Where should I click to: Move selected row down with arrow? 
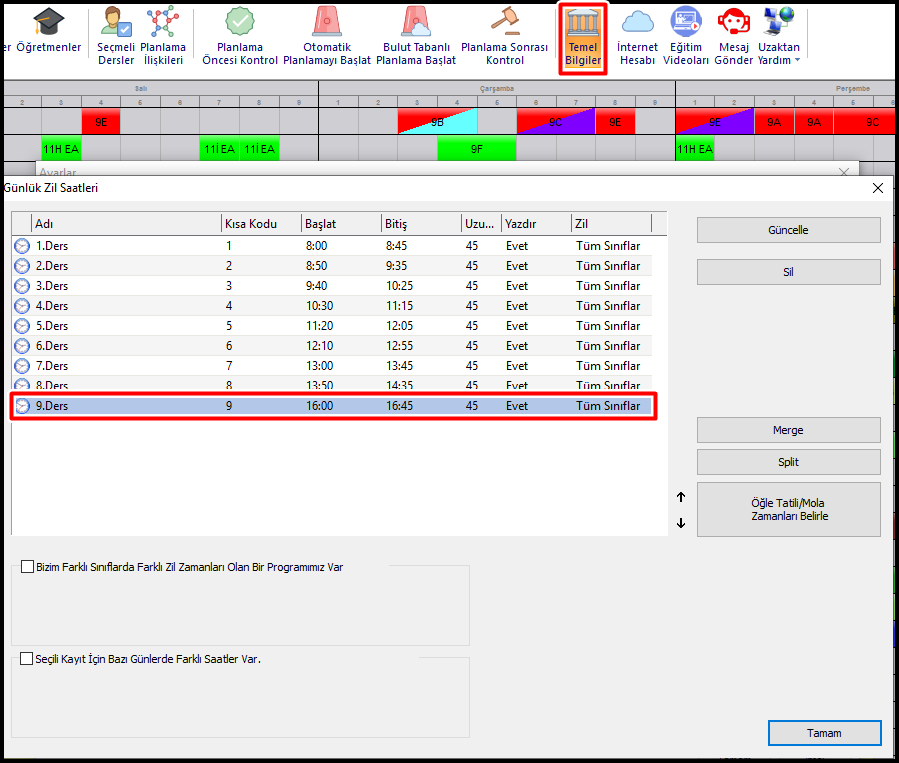(x=681, y=523)
